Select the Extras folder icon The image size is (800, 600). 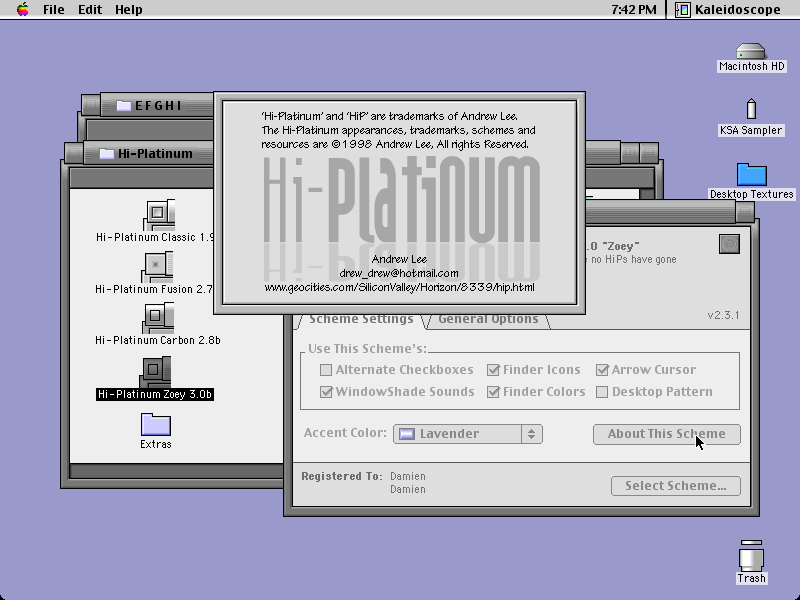[x=156, y=424]
